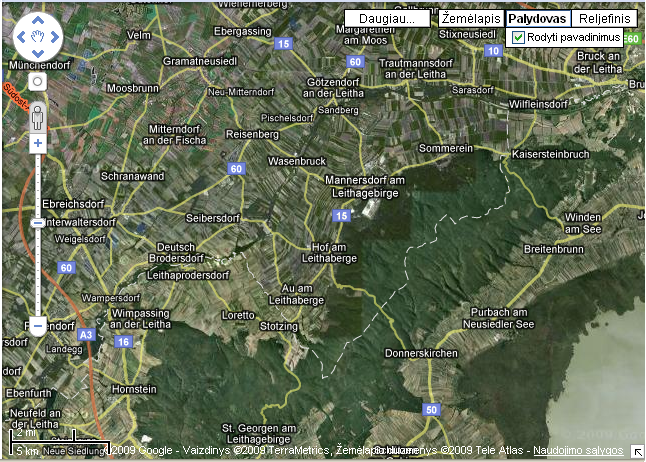Click the Velm label
Screen dimensions: 646x462
pos(138,35)
